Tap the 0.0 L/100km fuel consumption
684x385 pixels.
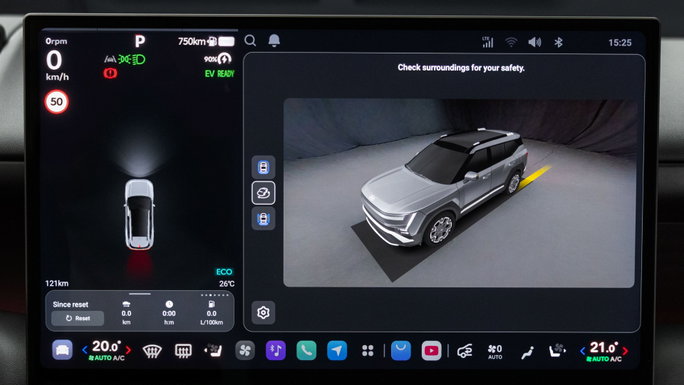[212, 313]
